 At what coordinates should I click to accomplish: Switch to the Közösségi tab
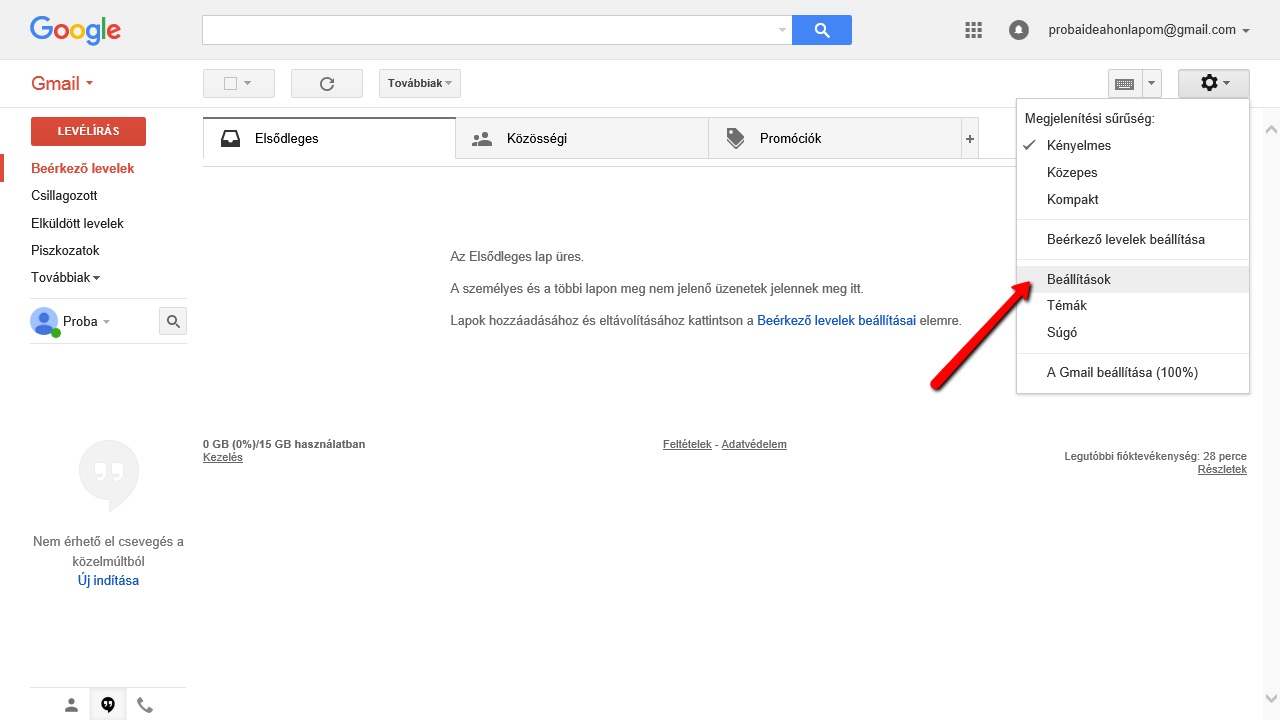[582, 139]
